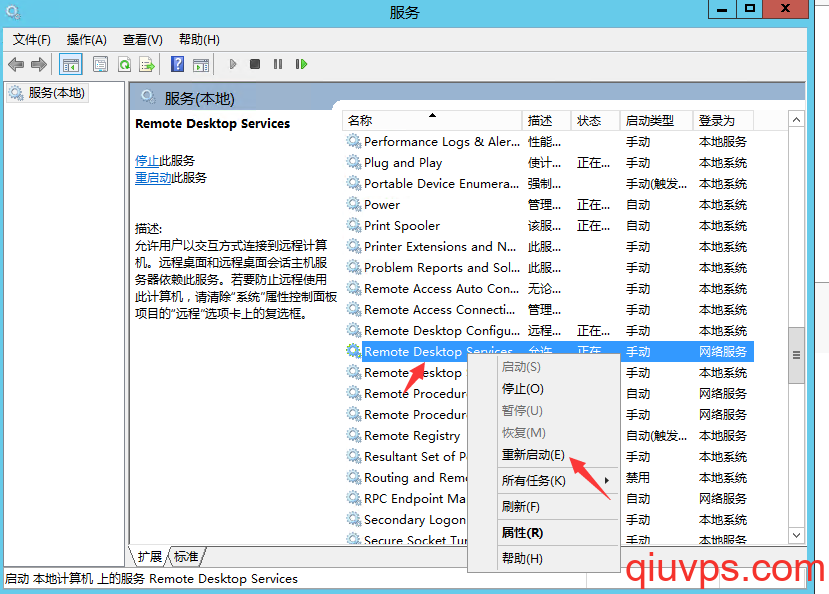This screenshot has width=829, height=594.
Task: Click the gear icon beside Secondary Logon
Action: [353, 519]
